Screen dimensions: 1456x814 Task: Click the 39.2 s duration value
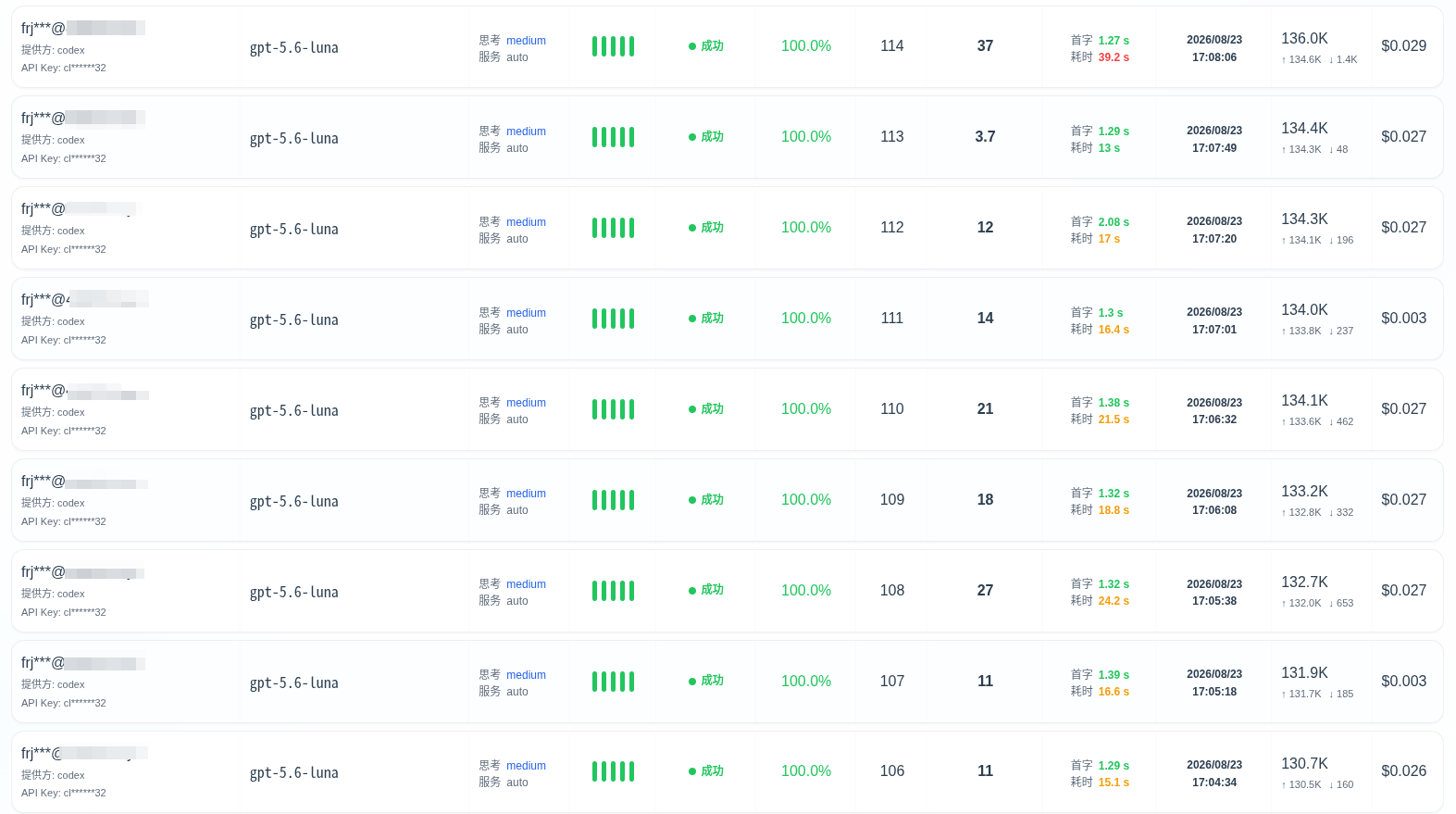[1114, 57]
